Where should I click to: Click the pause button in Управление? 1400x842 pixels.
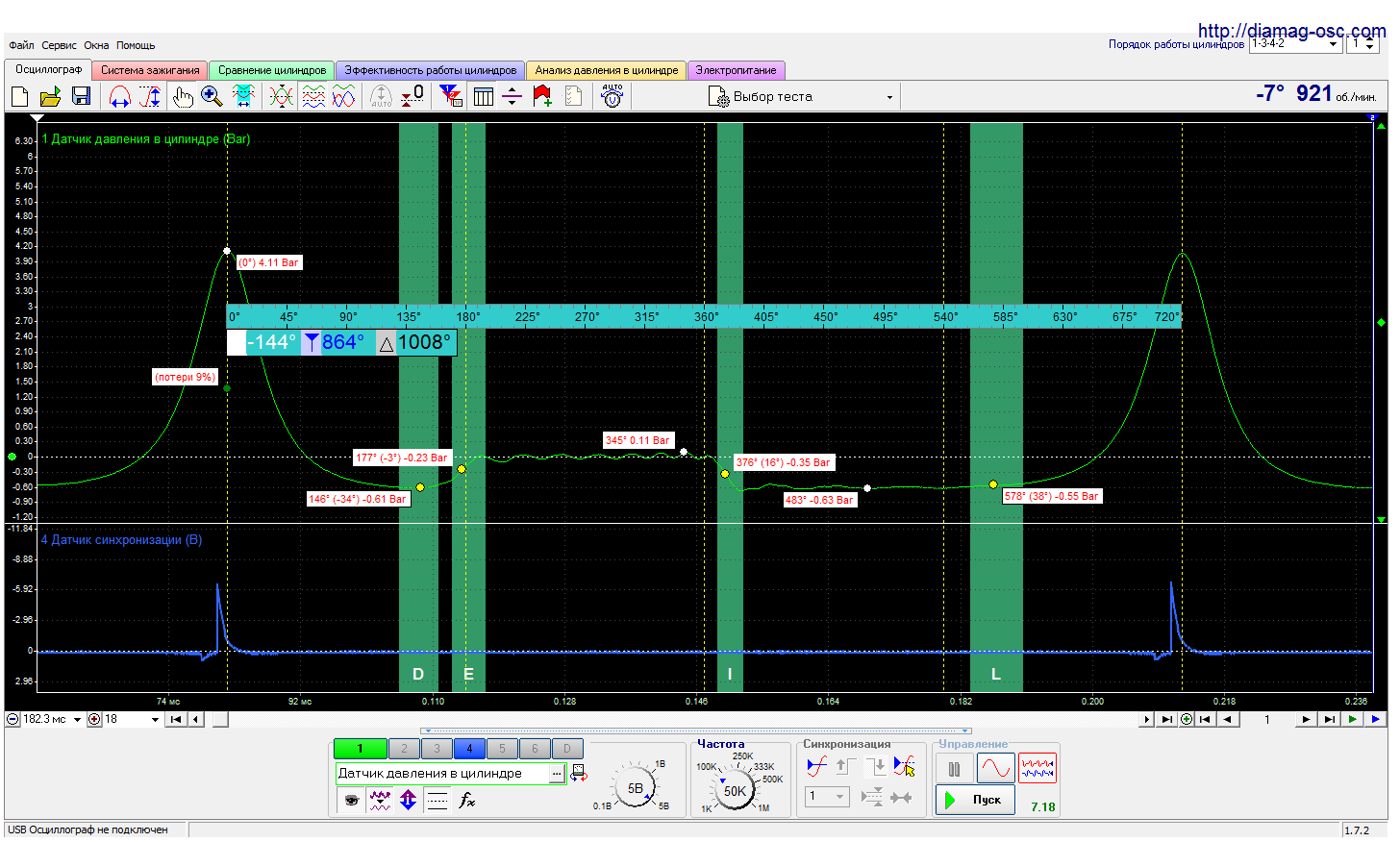[954, 769]
